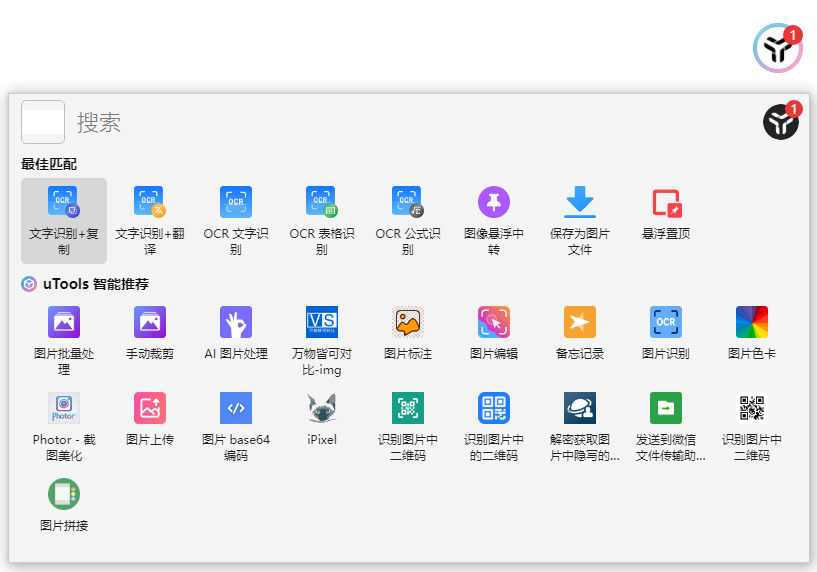817x572 pixels.
Task: Launch 文字识别+翻译 tool
Action: 150,203
